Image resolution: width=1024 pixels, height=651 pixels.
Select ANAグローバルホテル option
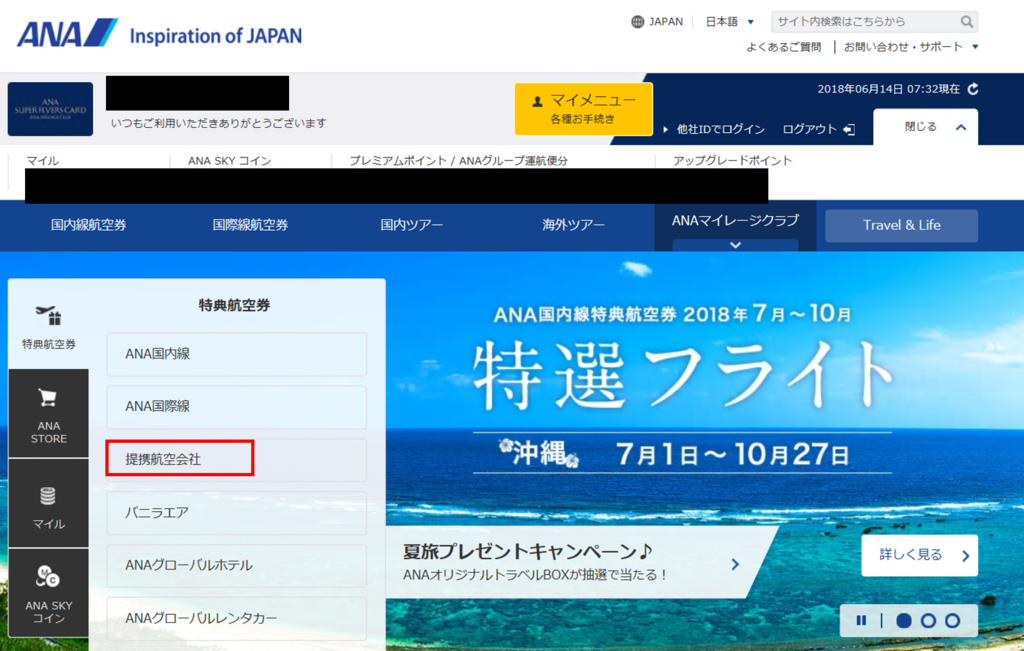coord(236,565)
